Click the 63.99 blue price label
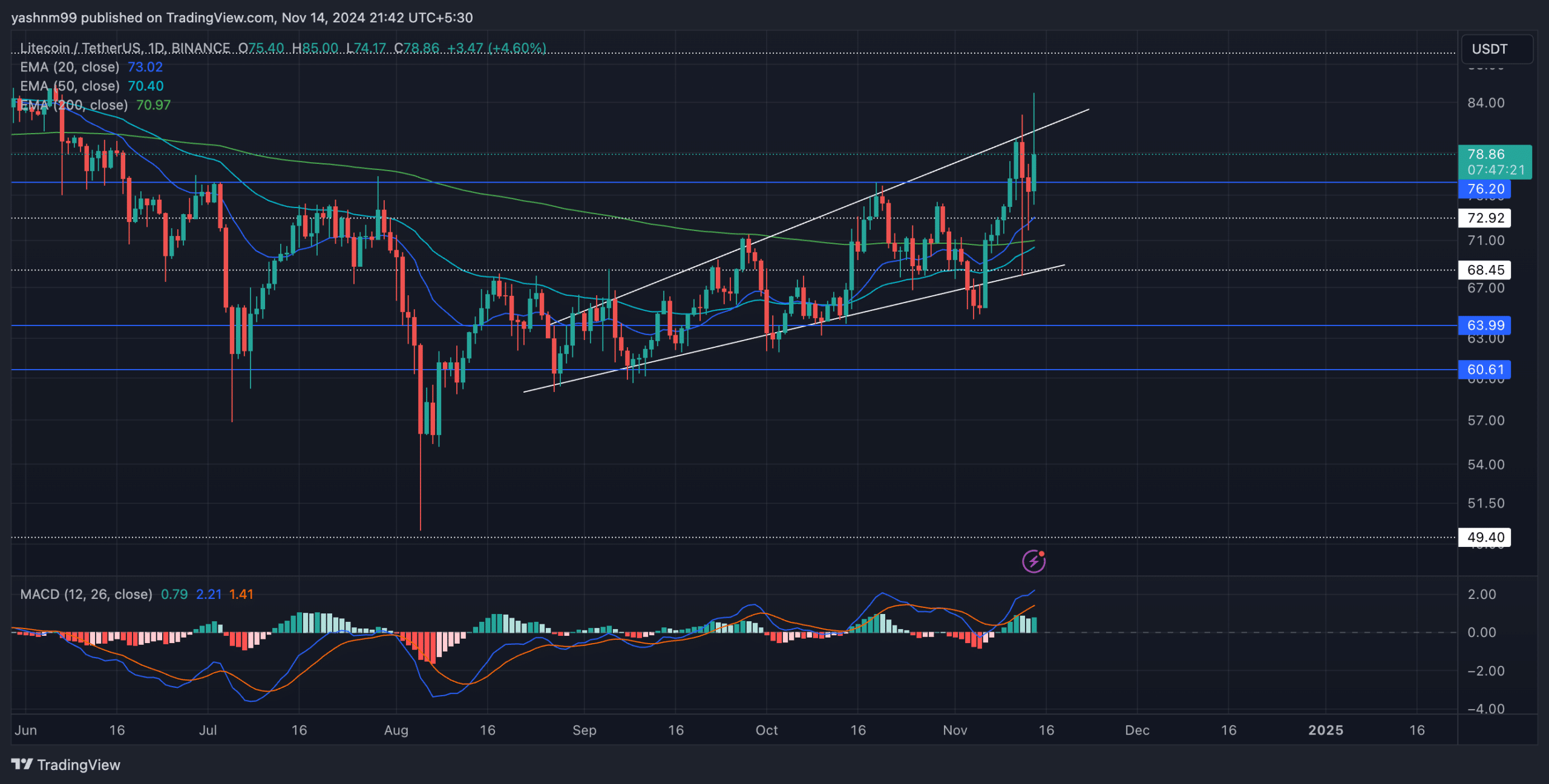 1485,325
